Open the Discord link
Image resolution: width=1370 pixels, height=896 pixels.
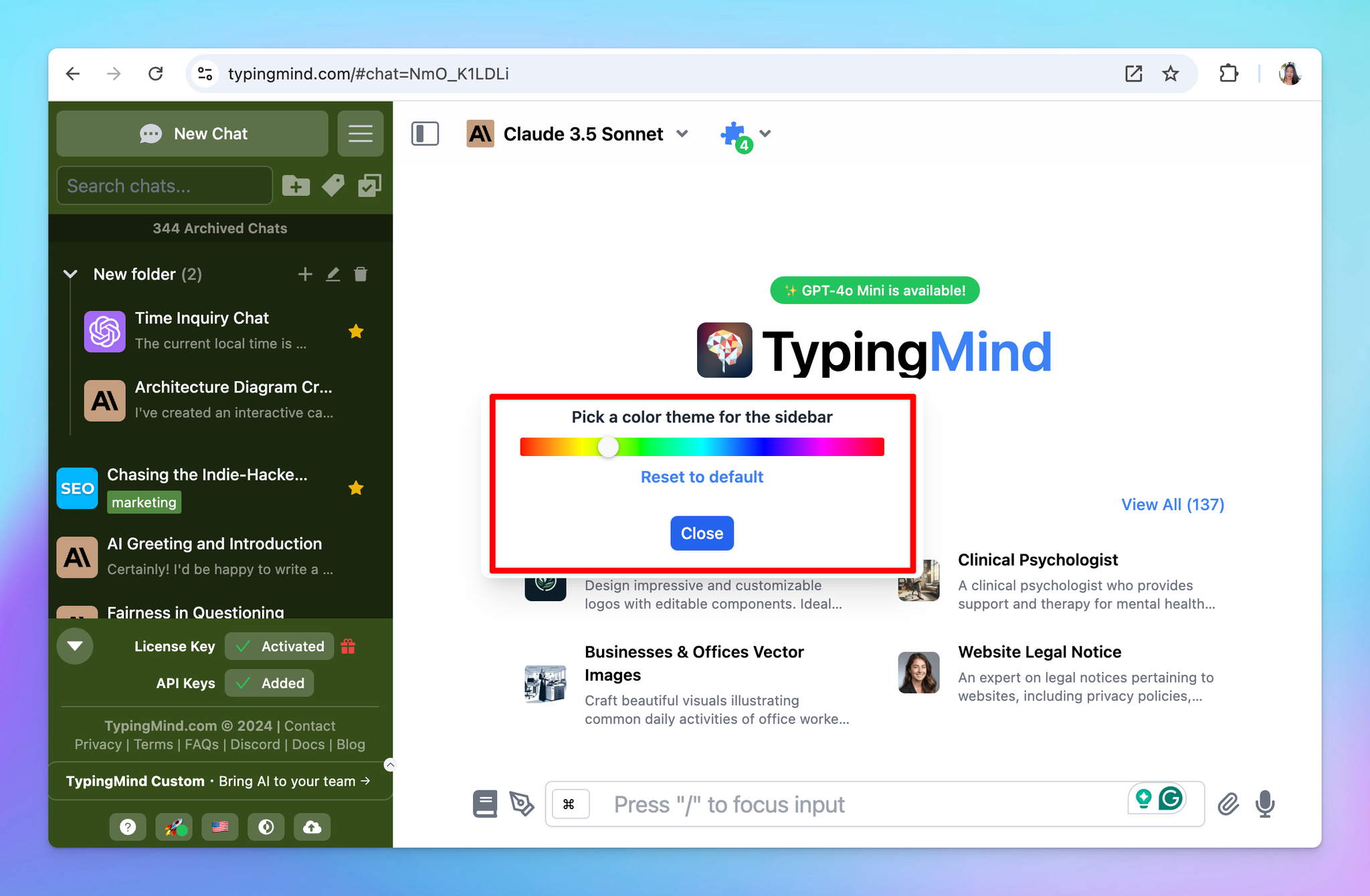[x=256, y=744]
